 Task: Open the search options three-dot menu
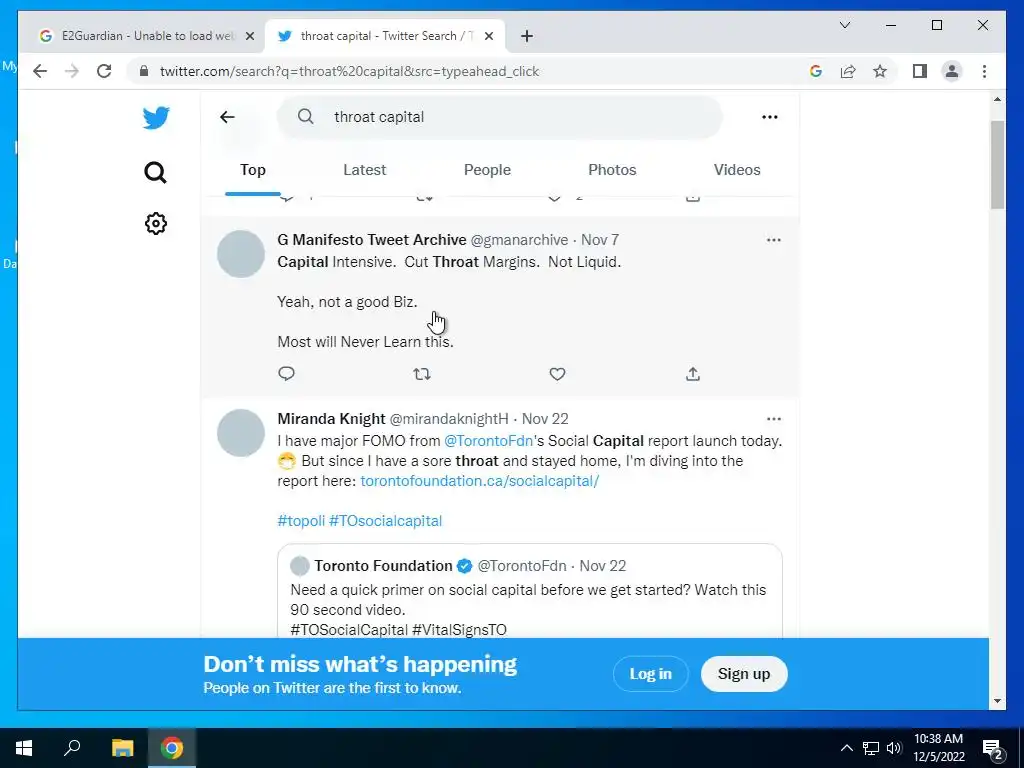[x=769, y=117]
